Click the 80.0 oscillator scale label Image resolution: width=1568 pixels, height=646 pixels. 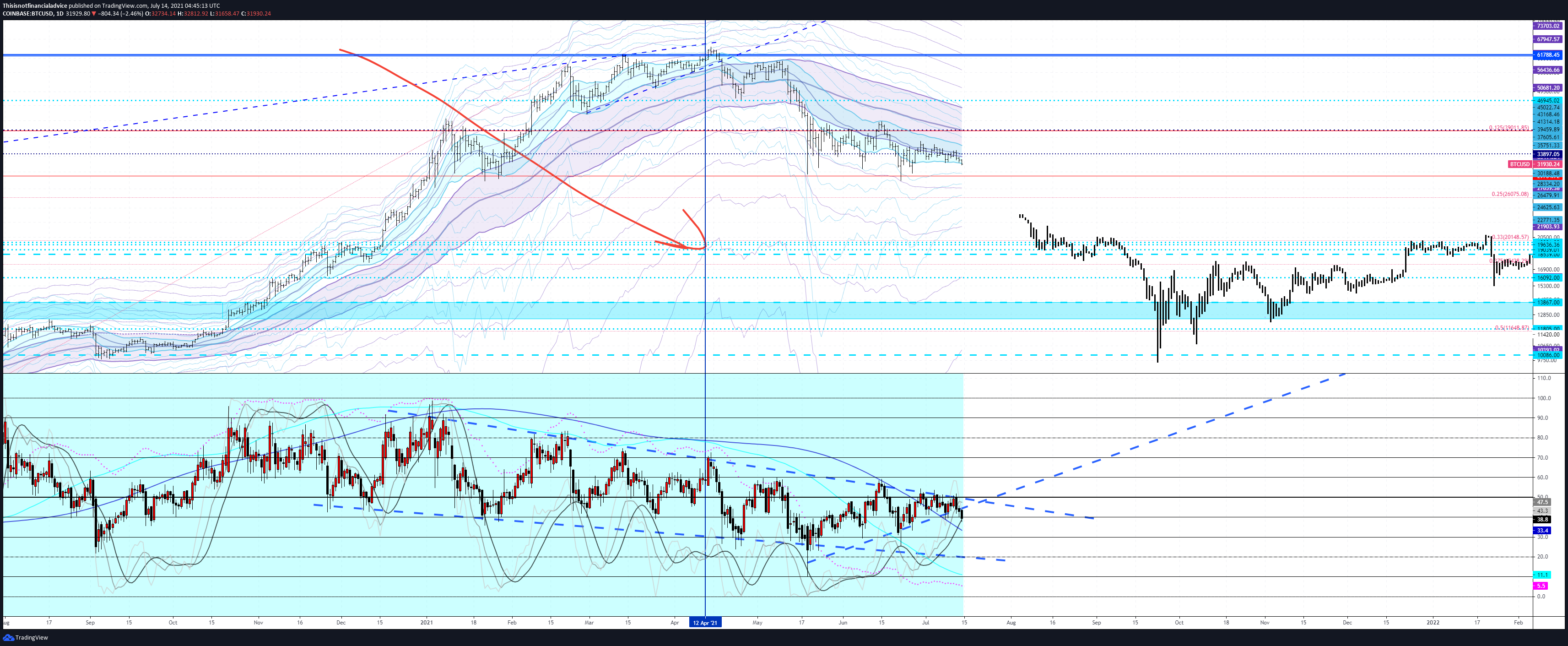point(1543,438)
